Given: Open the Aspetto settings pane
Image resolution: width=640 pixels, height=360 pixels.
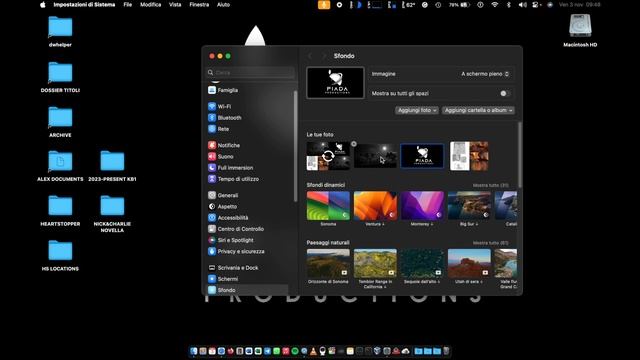Looking at the screenshot, I should click(222, 207).
